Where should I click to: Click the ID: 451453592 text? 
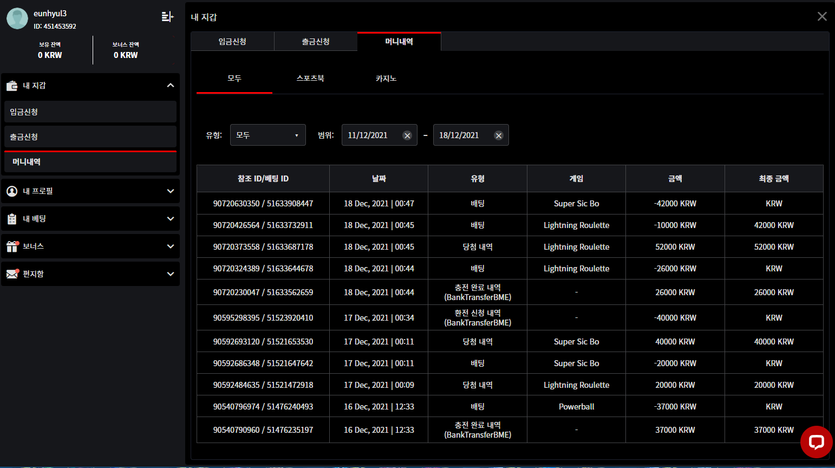tap(55, 26)
